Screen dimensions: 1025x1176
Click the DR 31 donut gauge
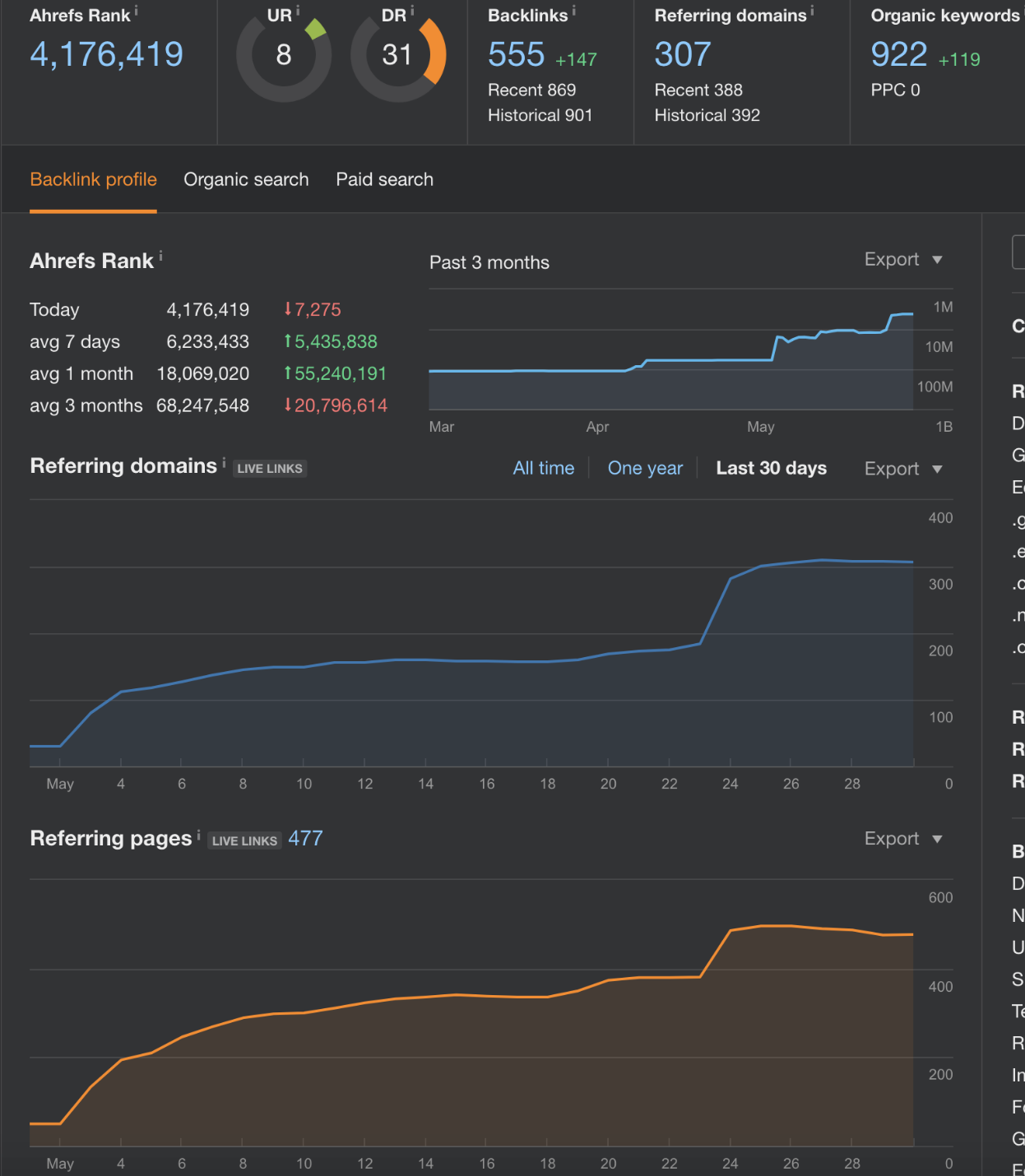click(398, 55)
